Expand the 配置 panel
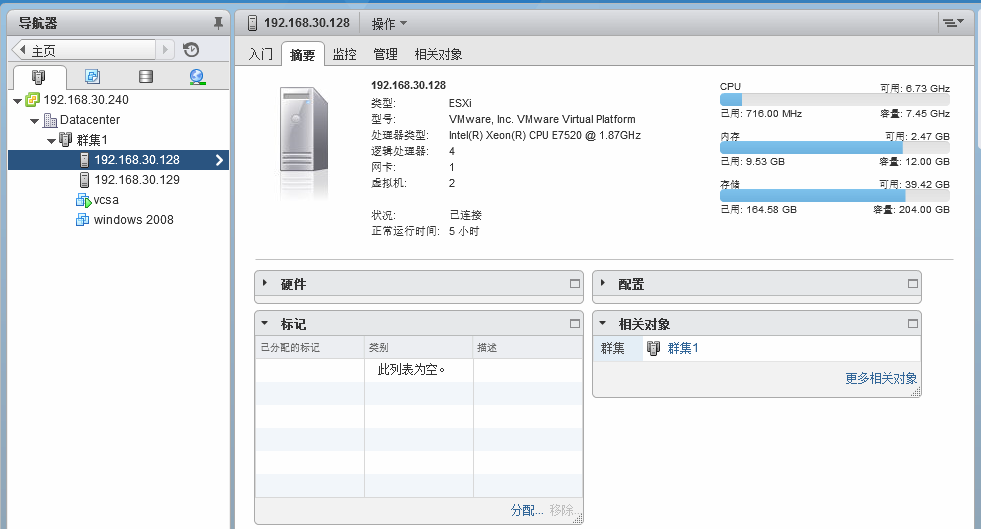This screenshot has width=981, height=529. coord(603,283)
